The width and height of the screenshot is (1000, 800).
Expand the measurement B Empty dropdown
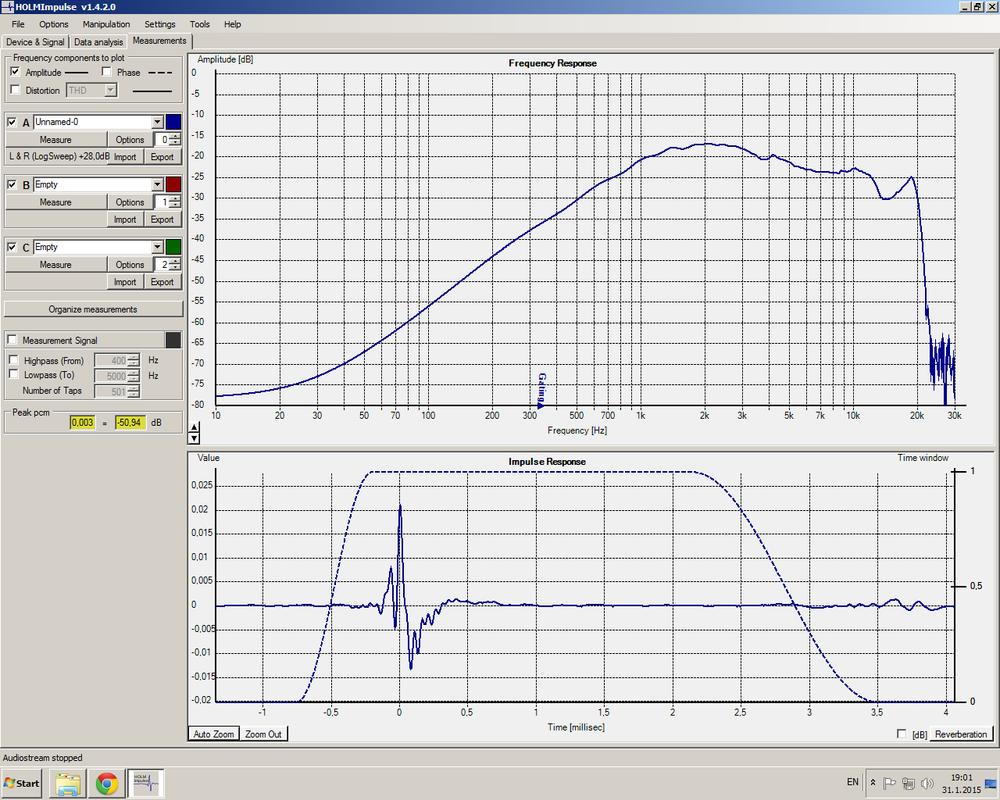[158, 184]
